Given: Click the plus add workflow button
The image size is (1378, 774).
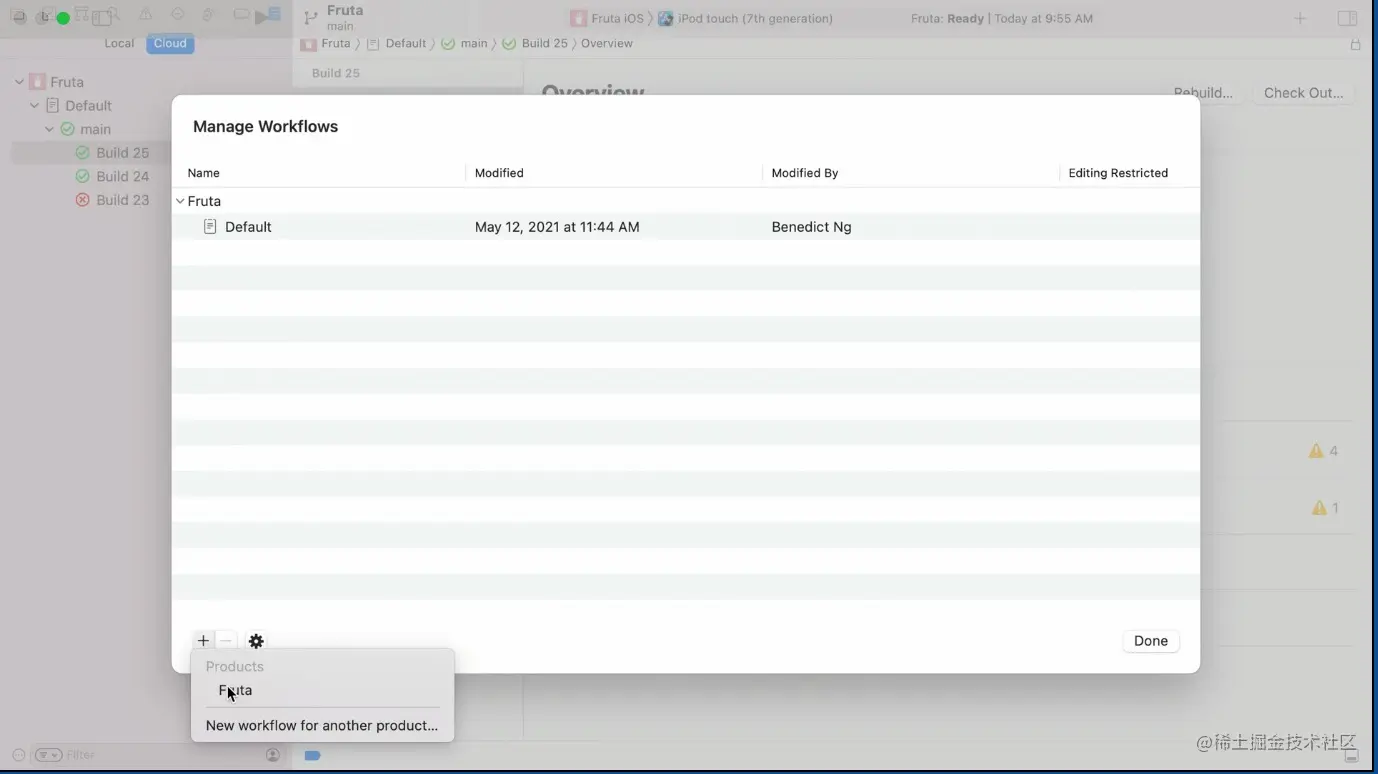Looking at the screenshot, I should pos(203,641).
